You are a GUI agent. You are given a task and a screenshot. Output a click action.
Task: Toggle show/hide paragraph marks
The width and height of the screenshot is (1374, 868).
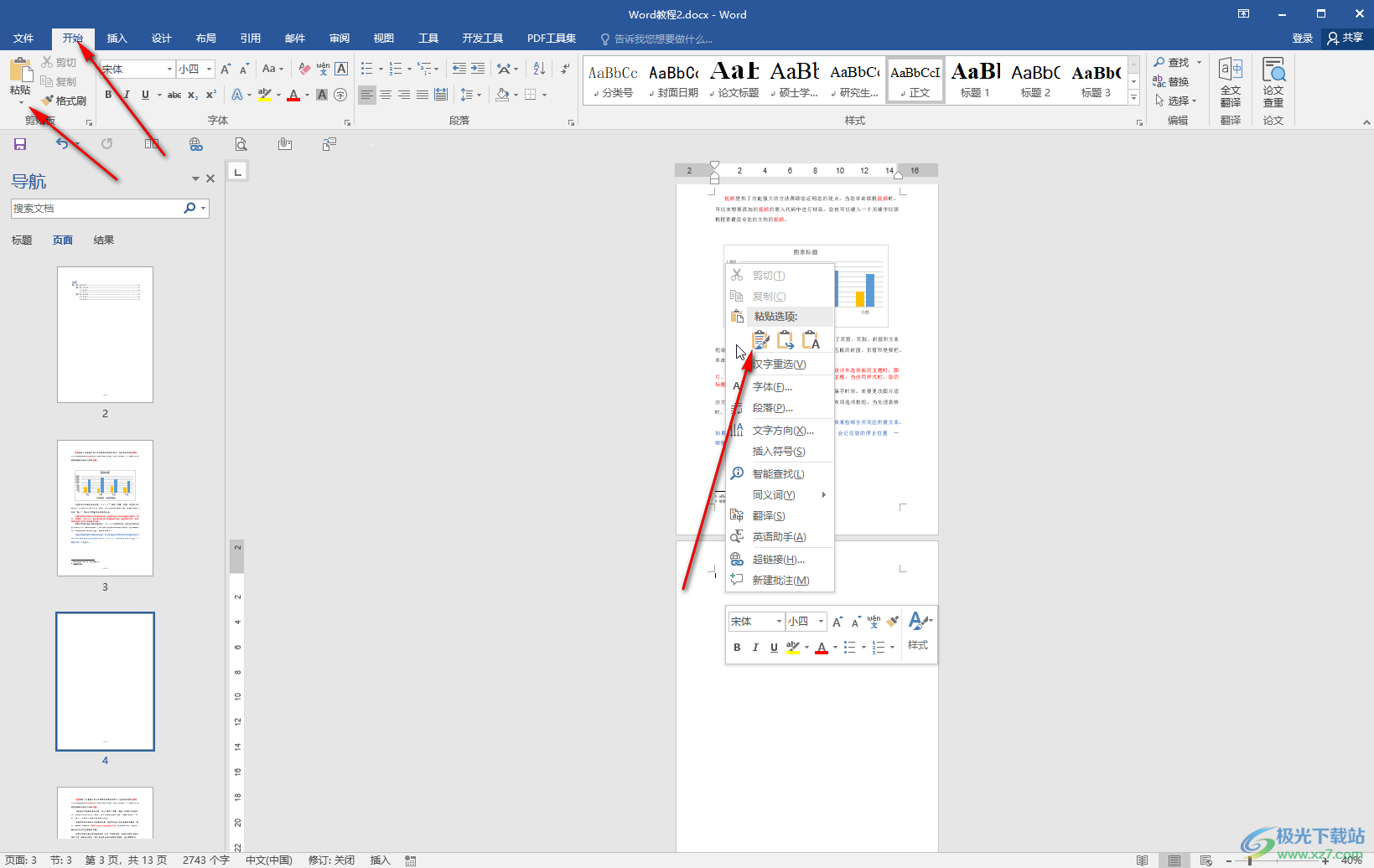566,69
